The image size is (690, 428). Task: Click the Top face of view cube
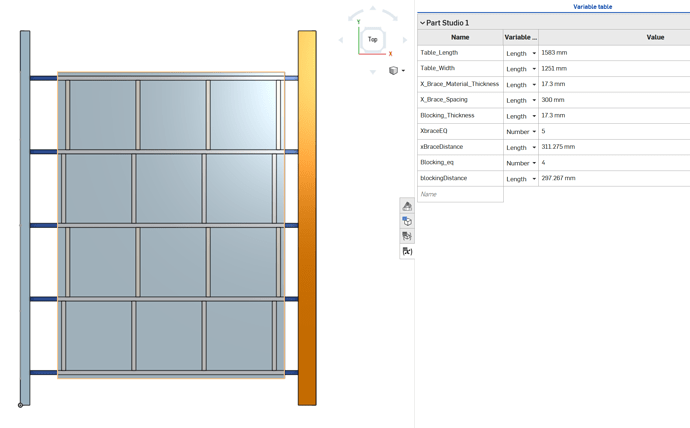click(x=373, y=40)
